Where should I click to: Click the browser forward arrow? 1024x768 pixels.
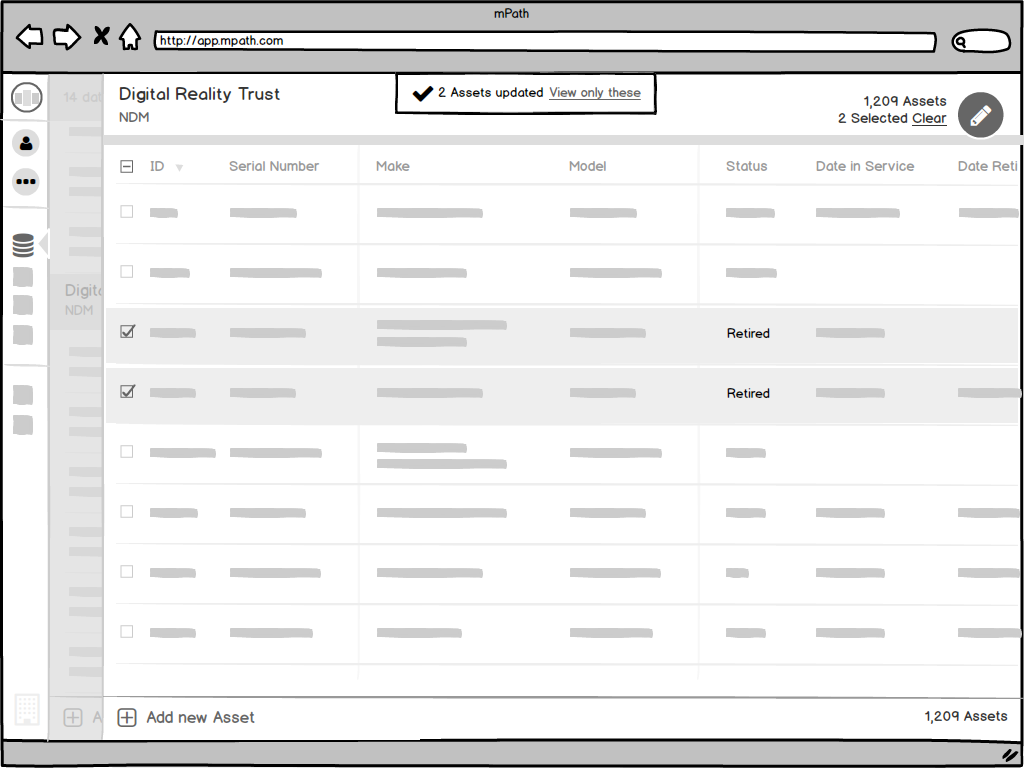coord(66,36)
